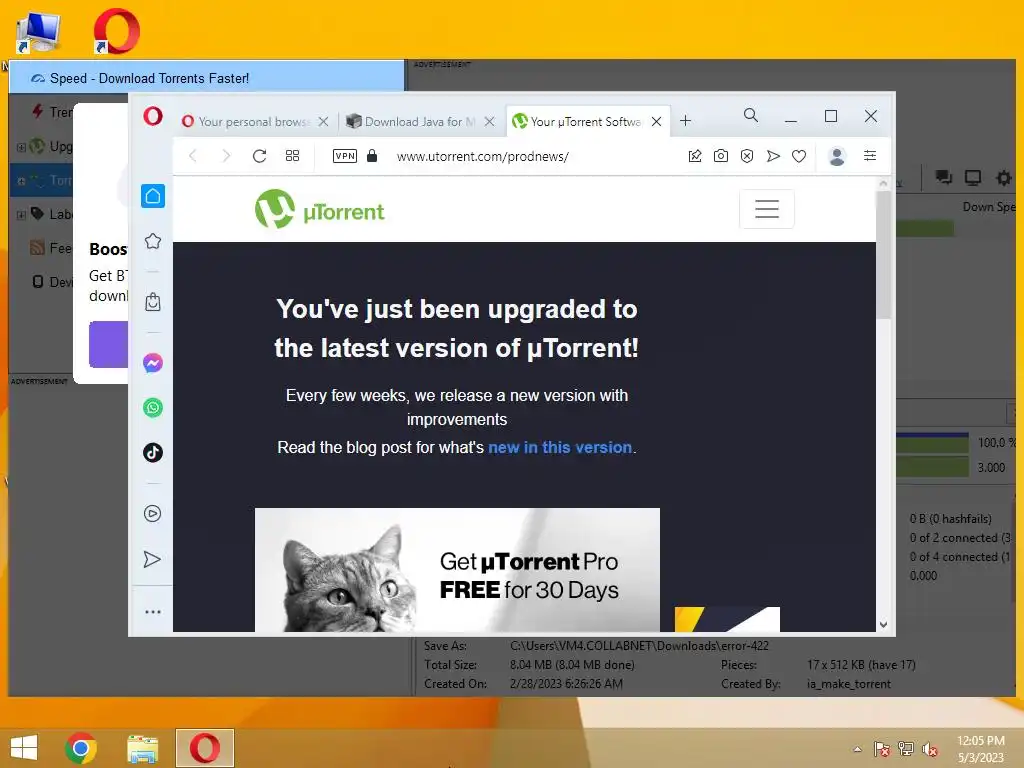Open uTorrent preferences gear icon
Viewport: 1024px width, 768px height.
point(1003,177)
